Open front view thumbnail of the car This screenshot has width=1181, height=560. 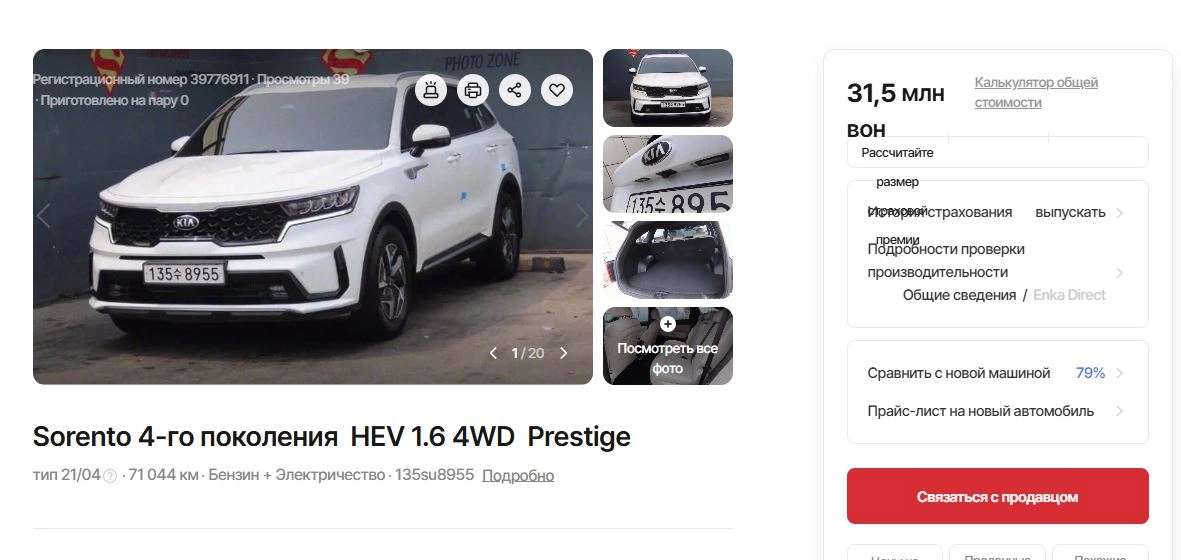coord(667,87)
